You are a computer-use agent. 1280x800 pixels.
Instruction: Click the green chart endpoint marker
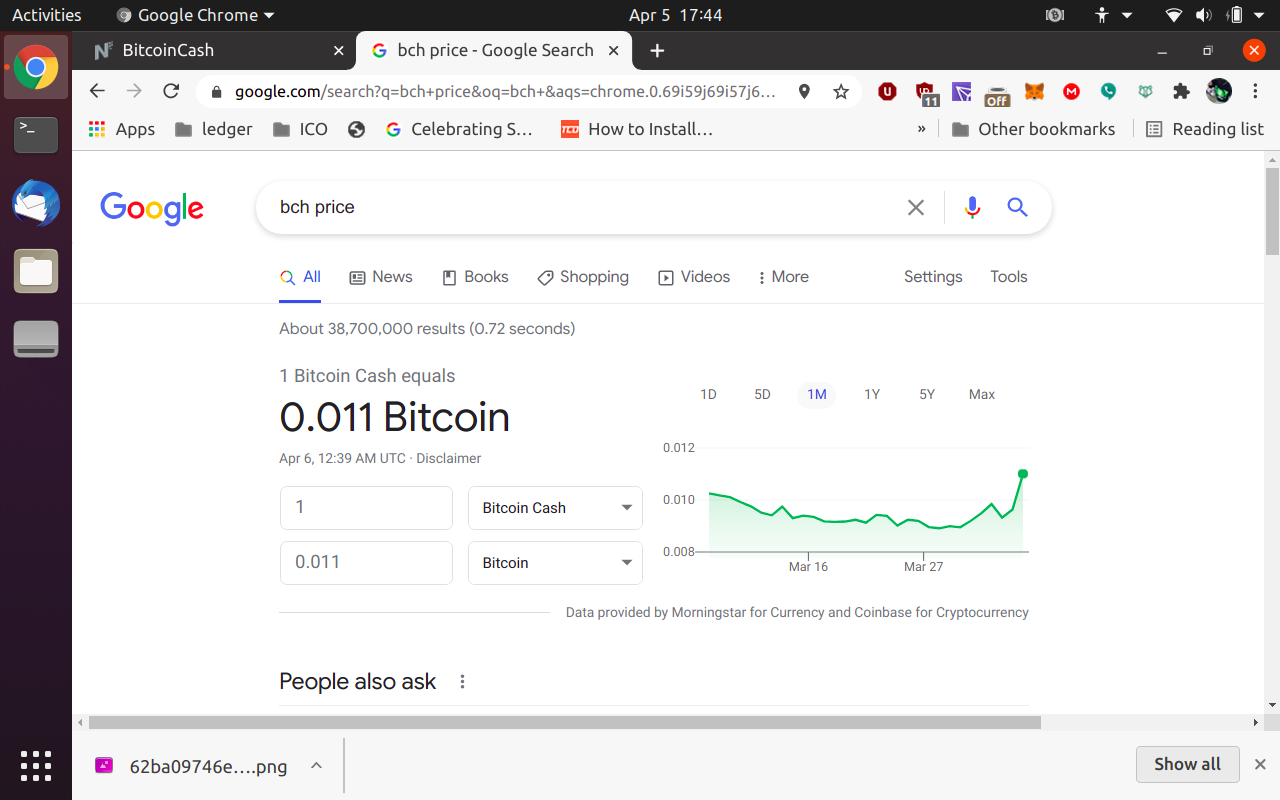pyautogui.click(x=1023, y=474)
